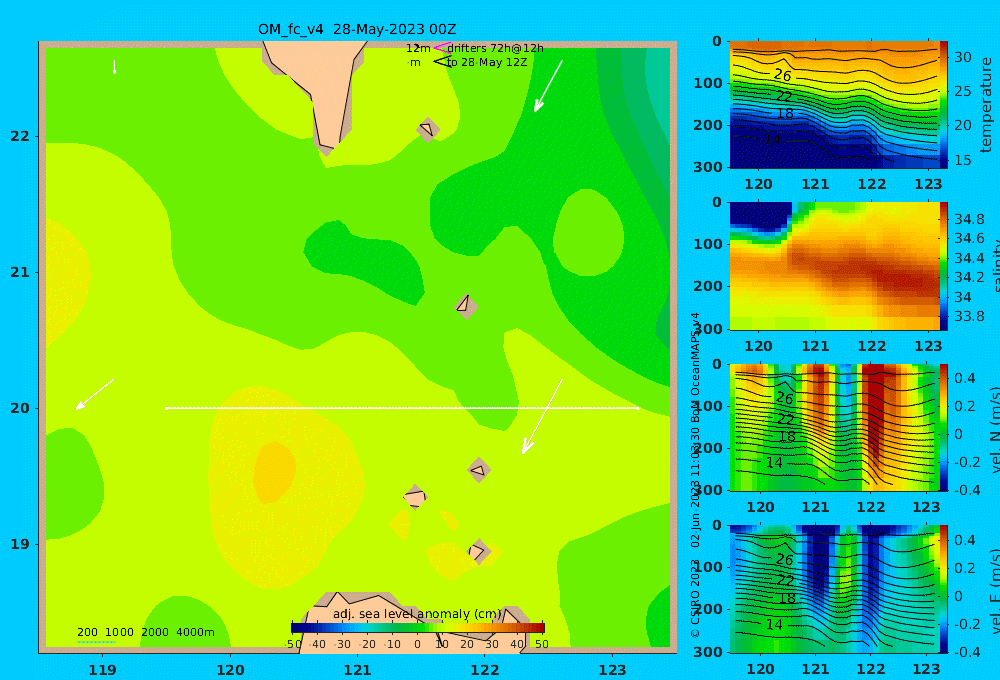Click the '26' isotherm label in temperature plot
This screenshot has width=1000, height=680.
pos(783,75)
